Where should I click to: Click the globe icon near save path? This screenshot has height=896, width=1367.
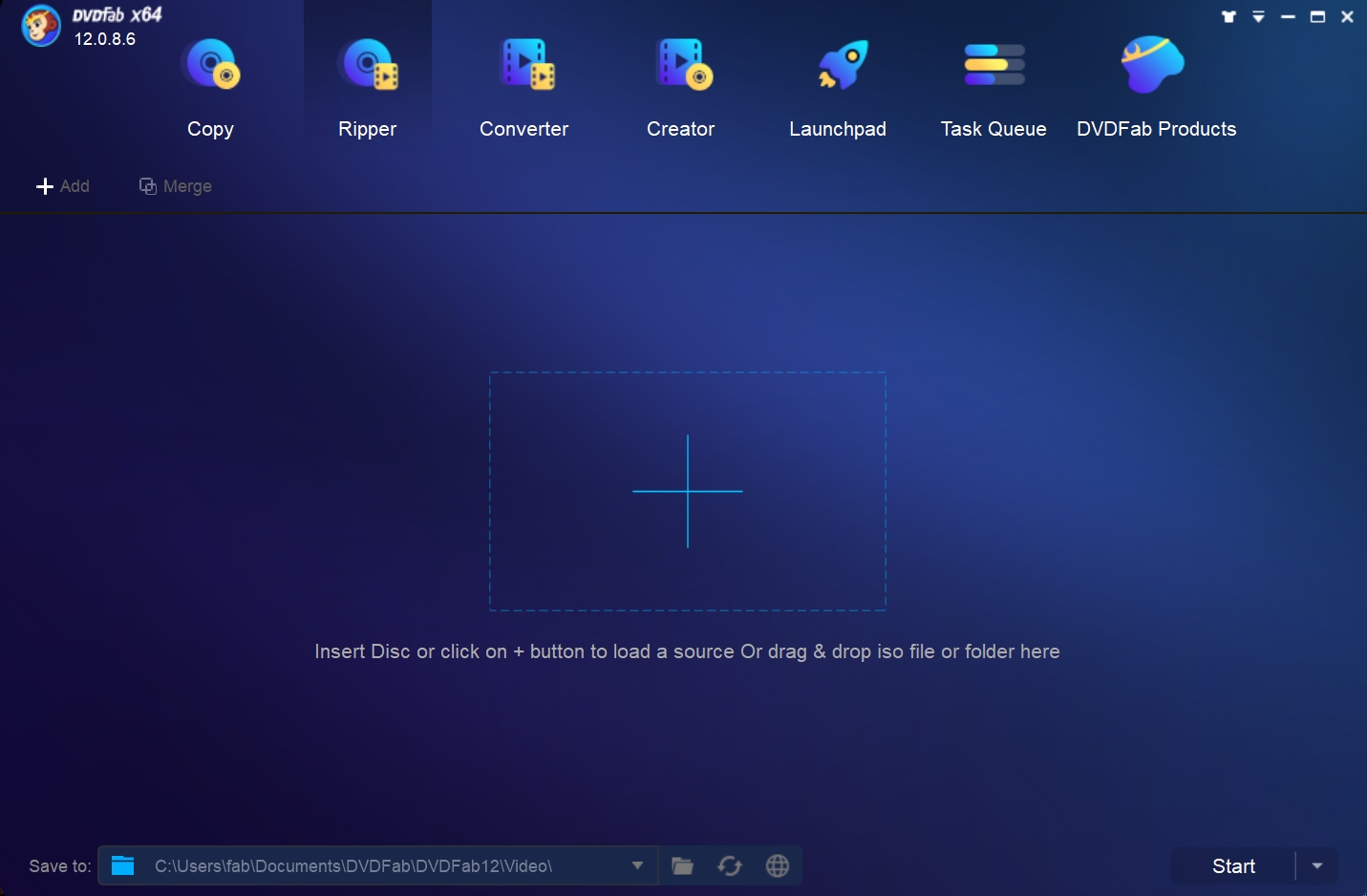point(778,865)
